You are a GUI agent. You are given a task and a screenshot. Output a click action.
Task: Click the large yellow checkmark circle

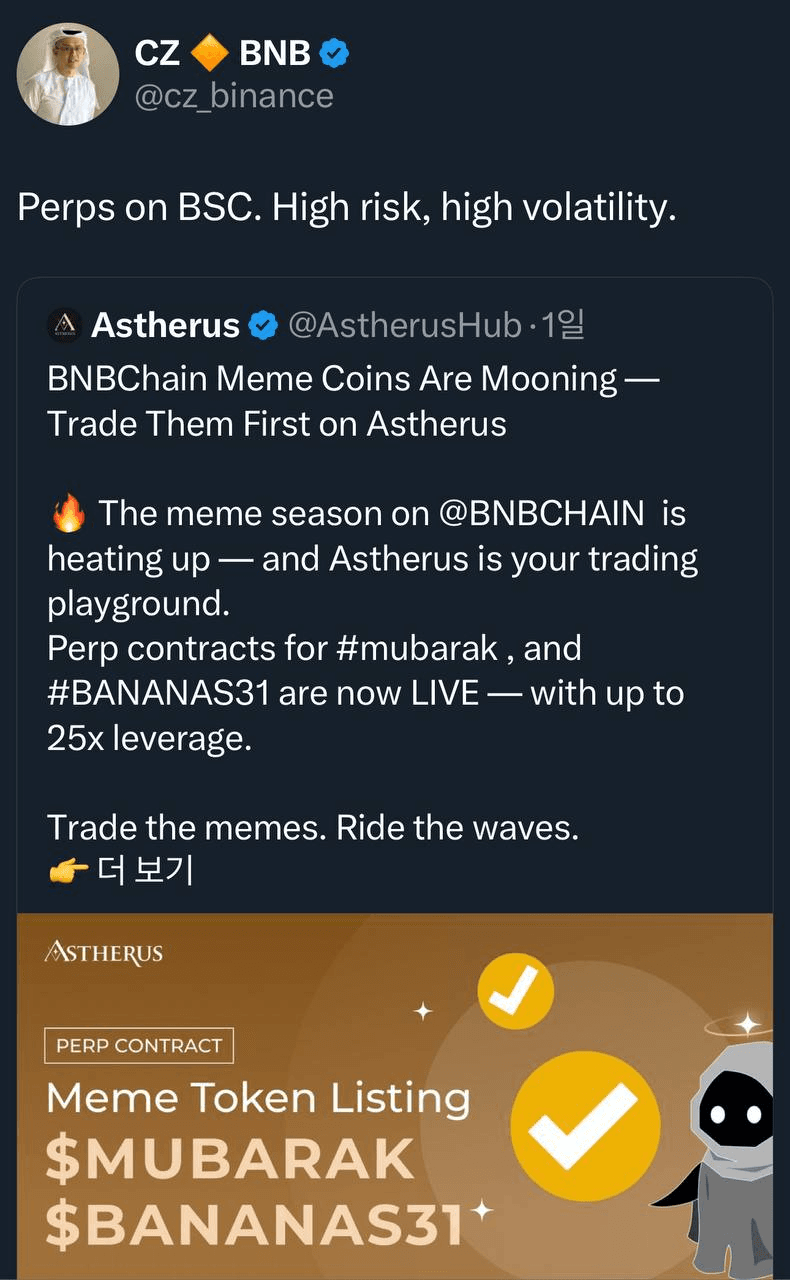click(584, 1128)
